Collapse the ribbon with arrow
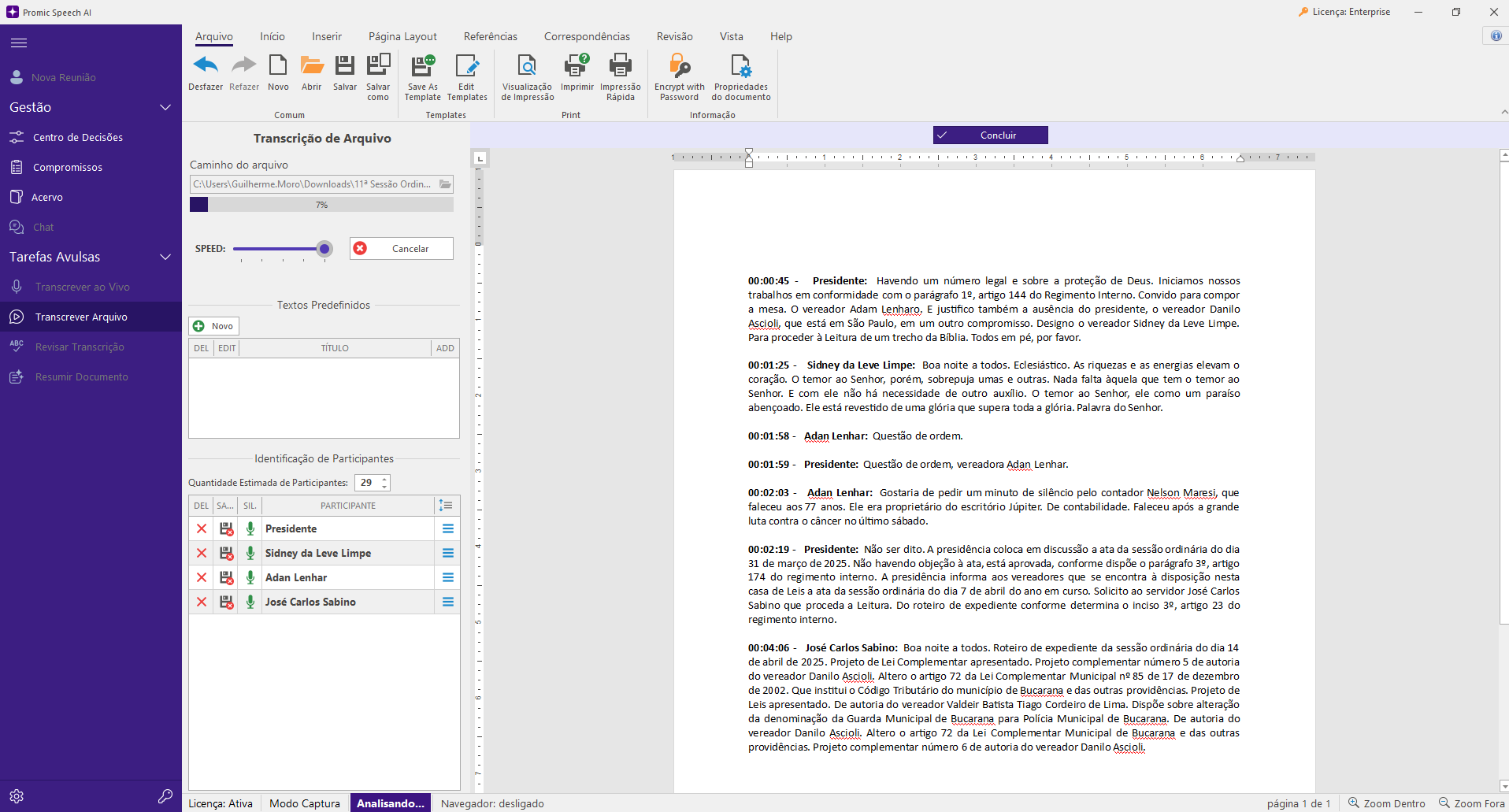The height and width of the screenshot is (812, 1509). [x=1503, y=113]
